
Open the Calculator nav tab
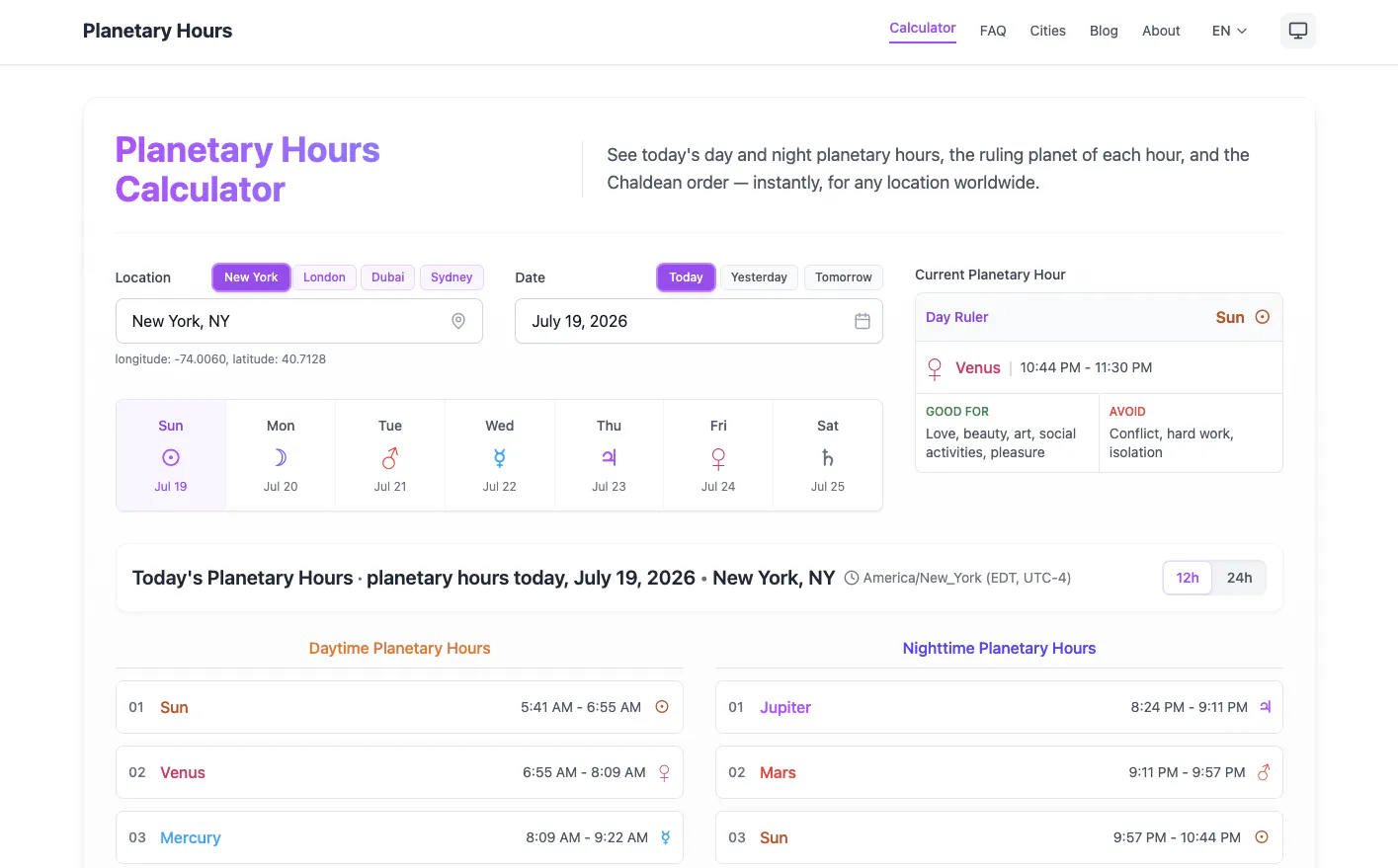pos(923,29)
